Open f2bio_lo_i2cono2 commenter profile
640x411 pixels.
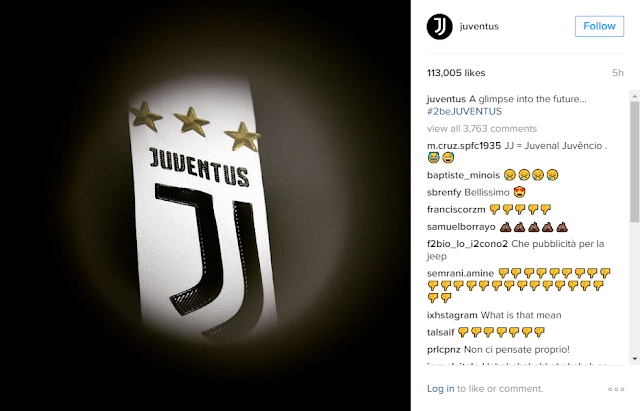(467, 244)
